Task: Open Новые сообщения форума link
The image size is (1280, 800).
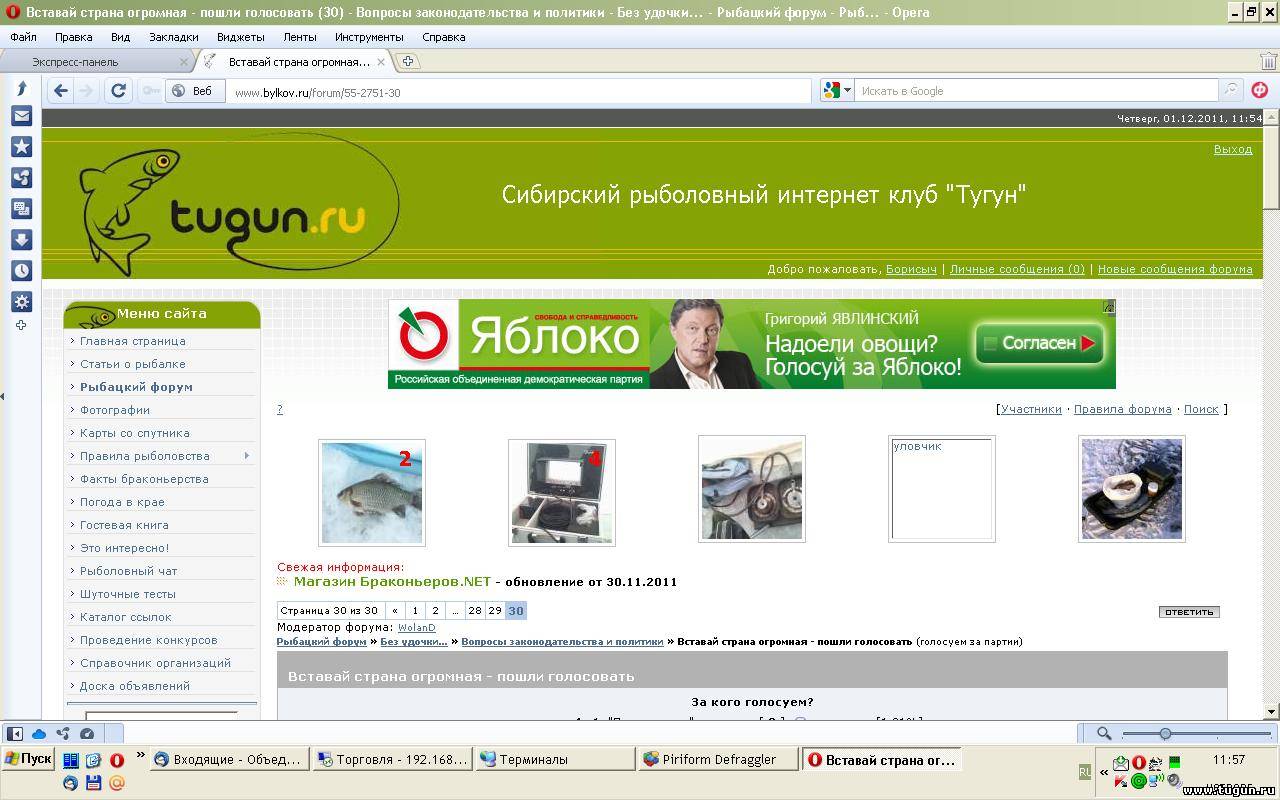Action: click(1175, 269)
